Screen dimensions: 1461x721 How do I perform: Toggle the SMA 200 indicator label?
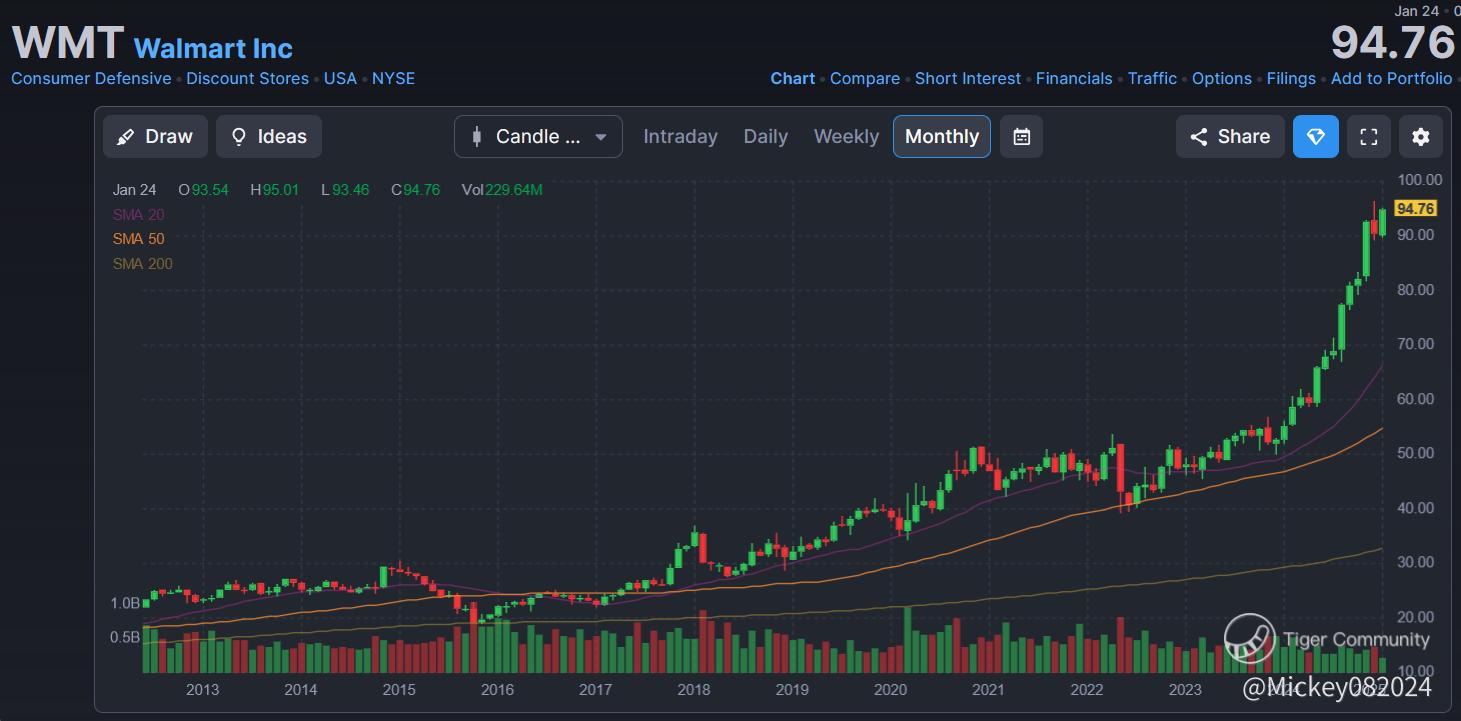coord(142,264)
